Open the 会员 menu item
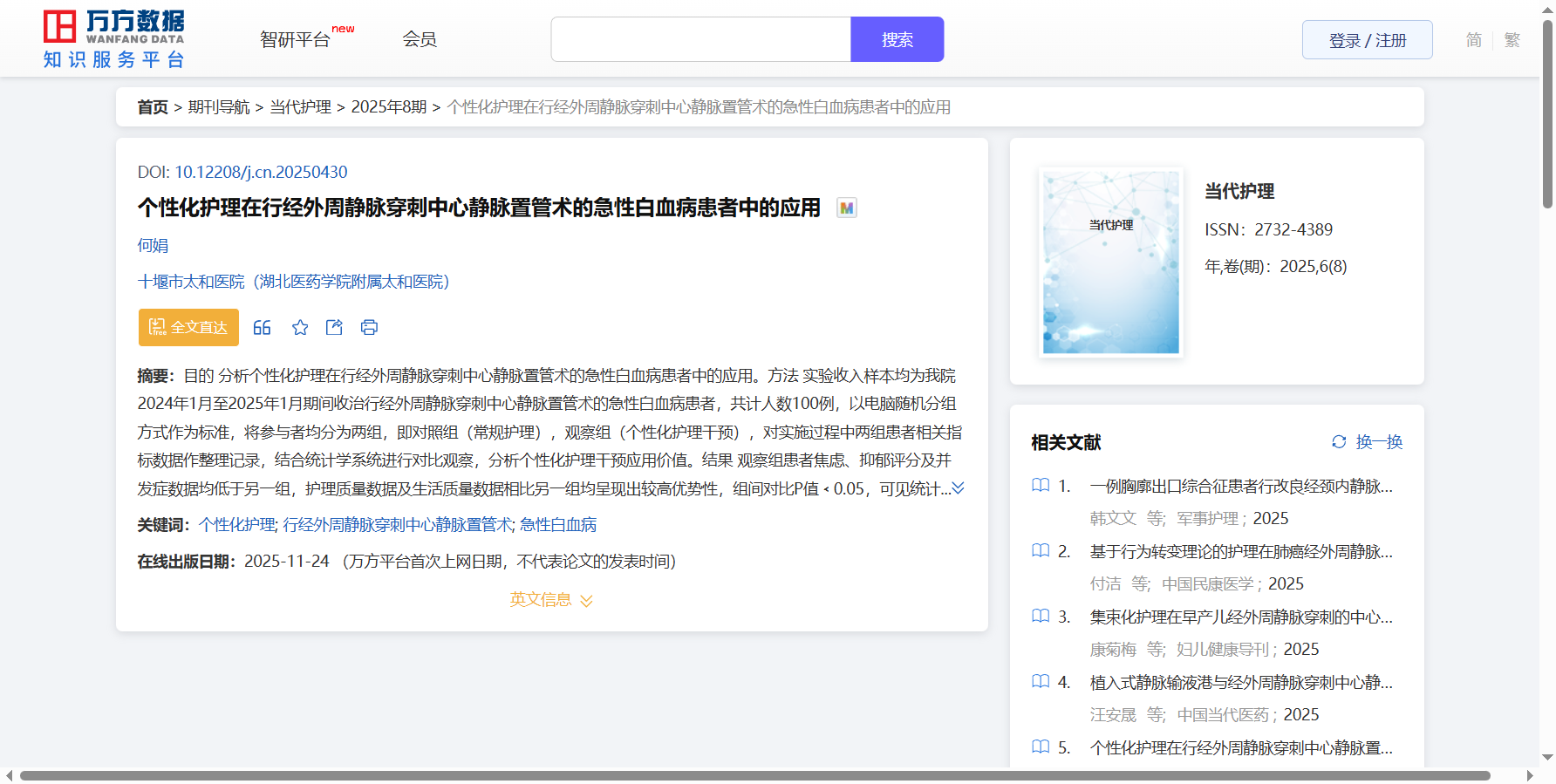Viewport: 1556px width, 784px height. pos(419,40)
